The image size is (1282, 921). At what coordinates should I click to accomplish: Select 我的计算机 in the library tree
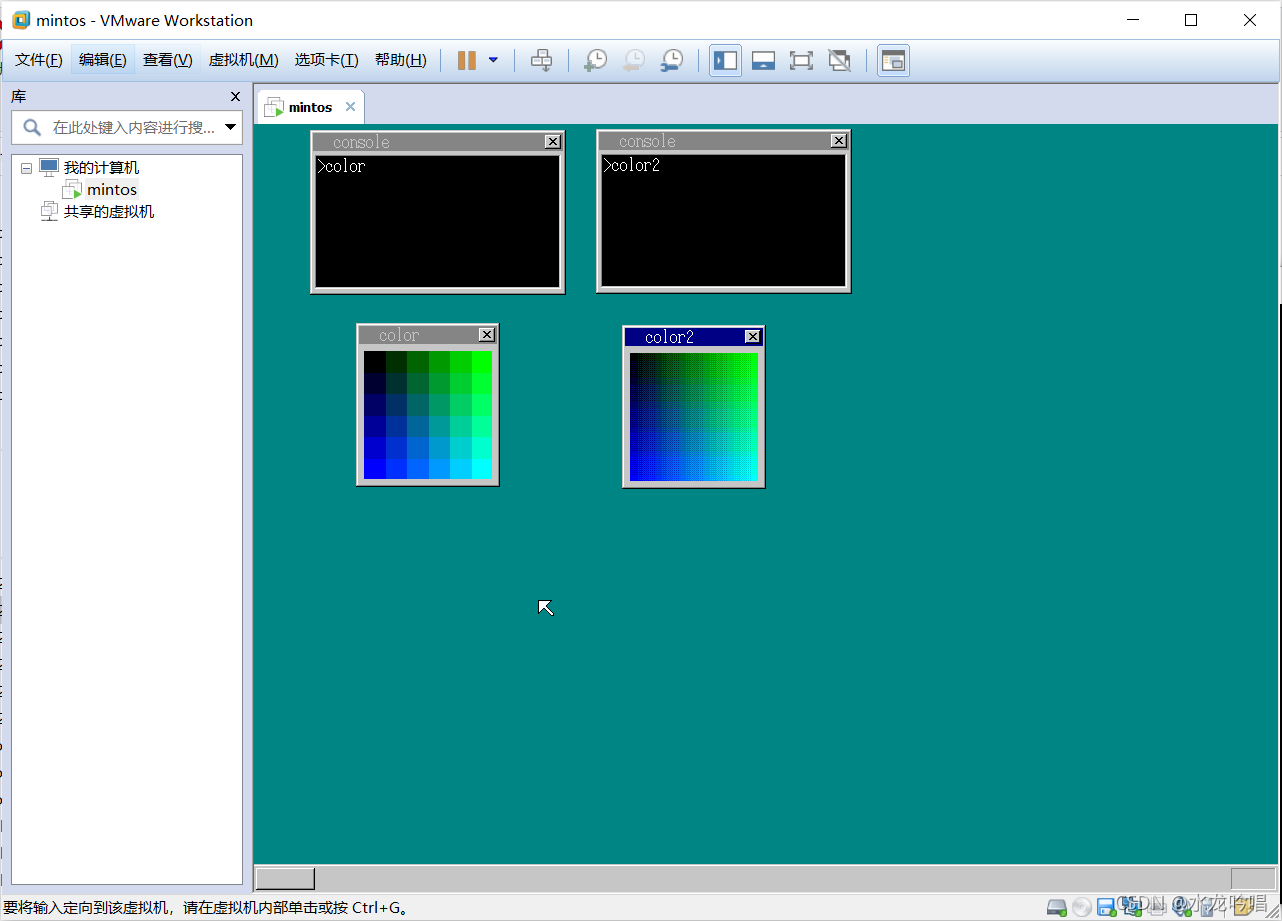click(x=101, y=168)
